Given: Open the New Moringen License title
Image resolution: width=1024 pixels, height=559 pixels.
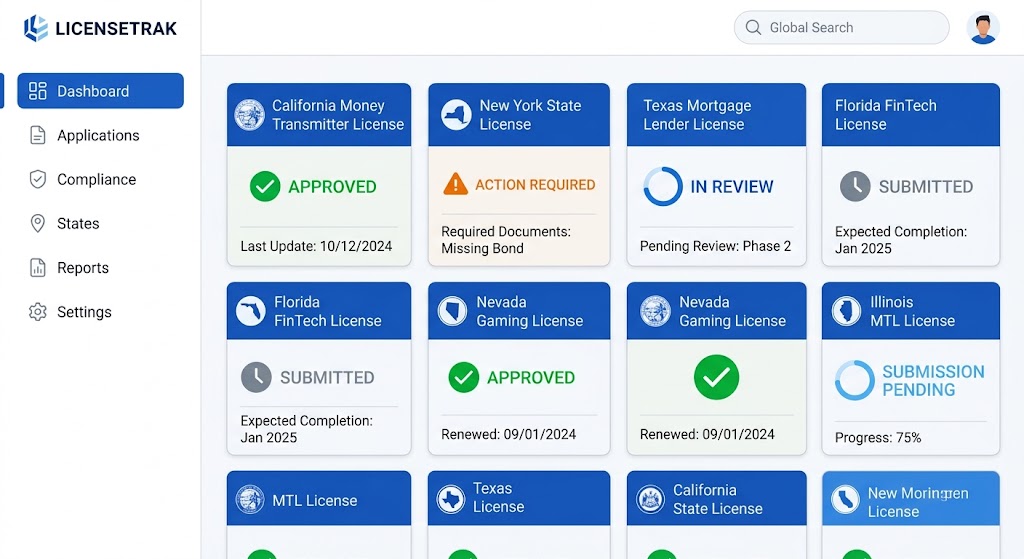Looking at the screenshot, I should (918, 502).
